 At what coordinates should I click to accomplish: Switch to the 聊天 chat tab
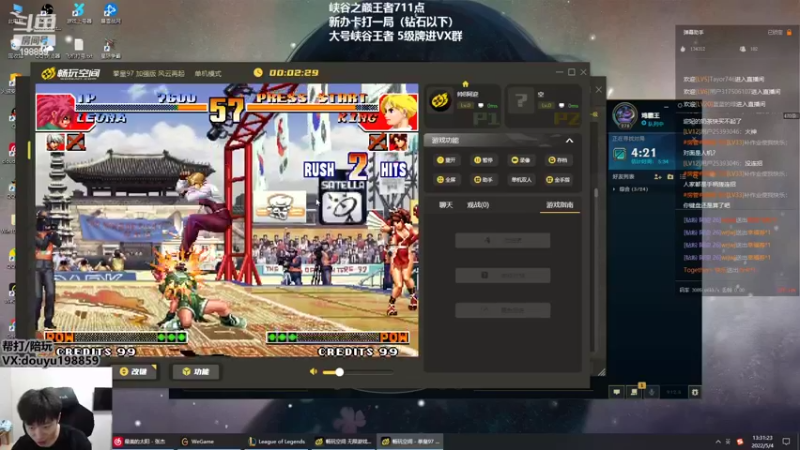pyautogui.click(x=446, y=205)
